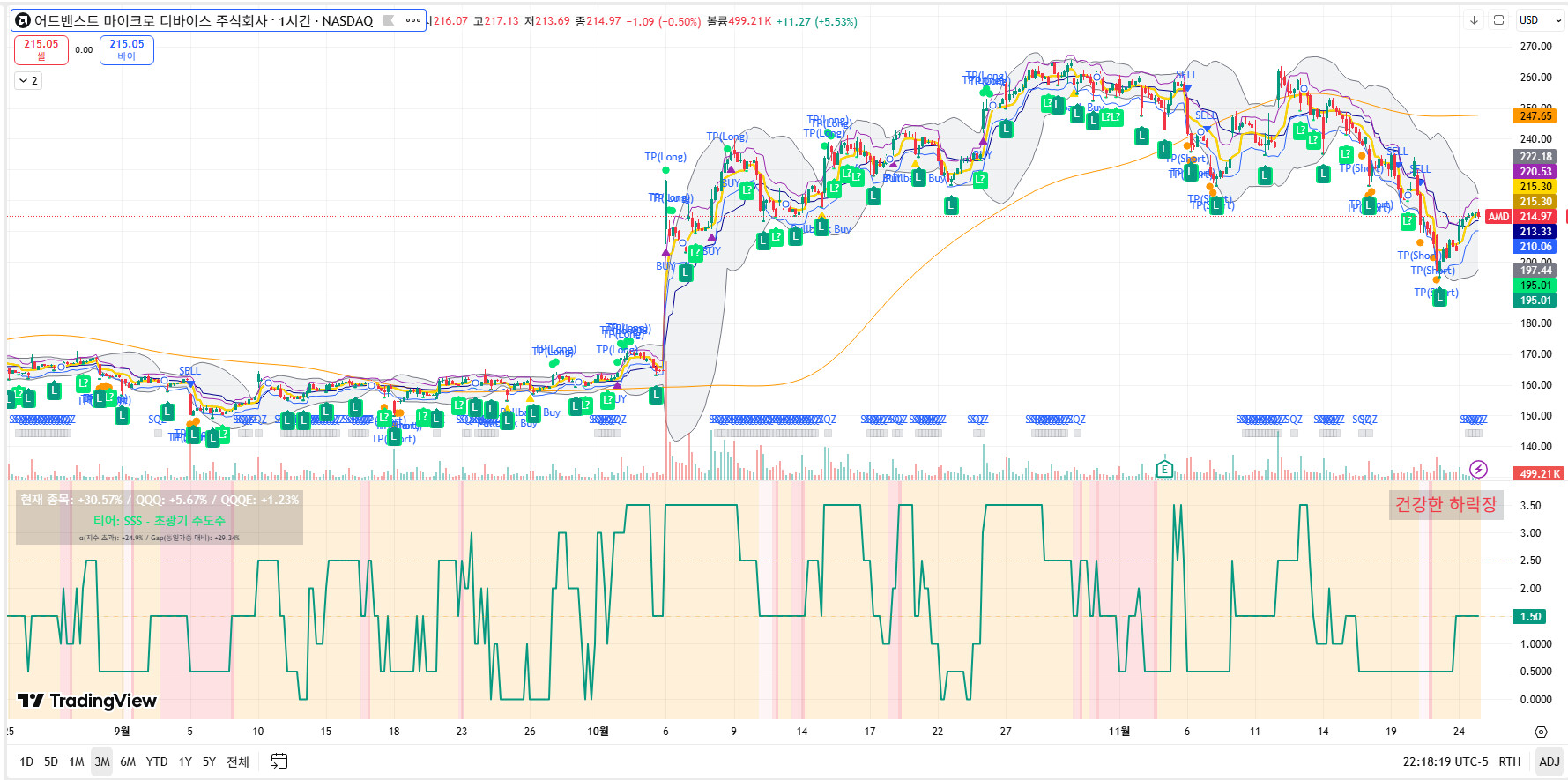Click the red 499.21K volume scale label
This screenshot has height=780, width=1568.
click(1540, 474)
